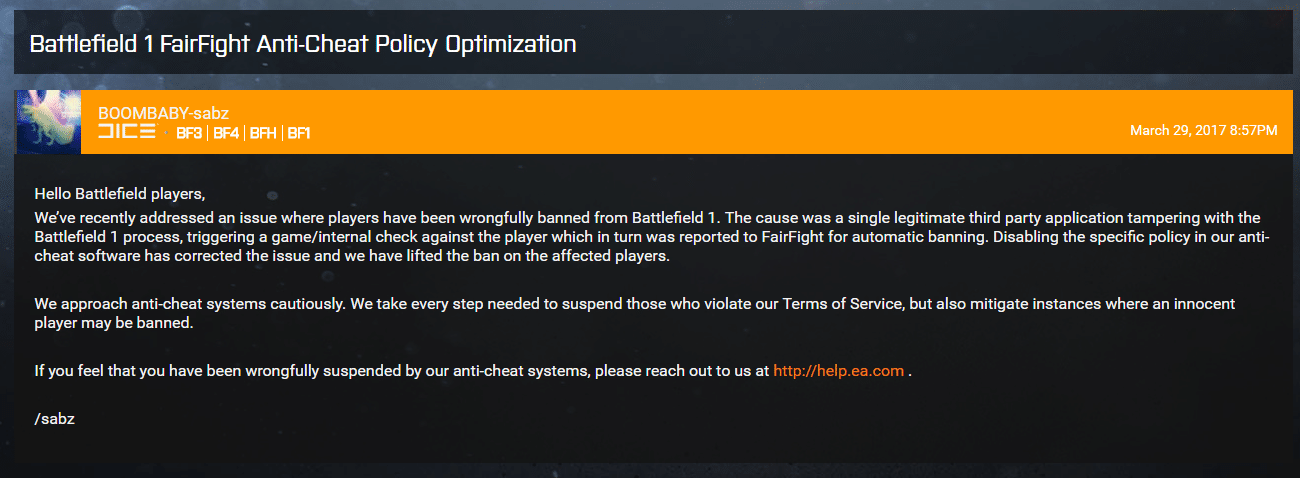Open BOOMBABY-sabz user profile
The height and width of the screenshot is (478, 1300).
point(163,113)
